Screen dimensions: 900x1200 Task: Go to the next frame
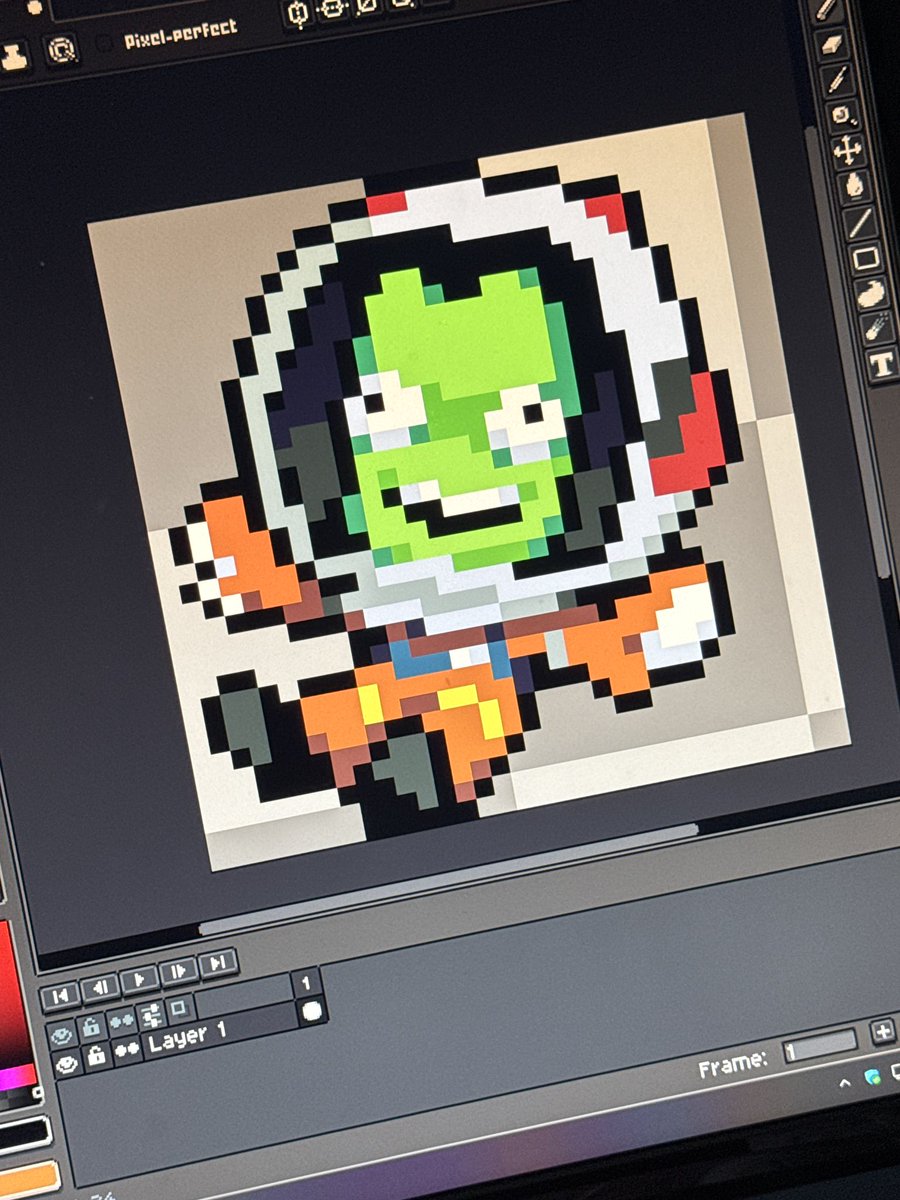[178, 970]
